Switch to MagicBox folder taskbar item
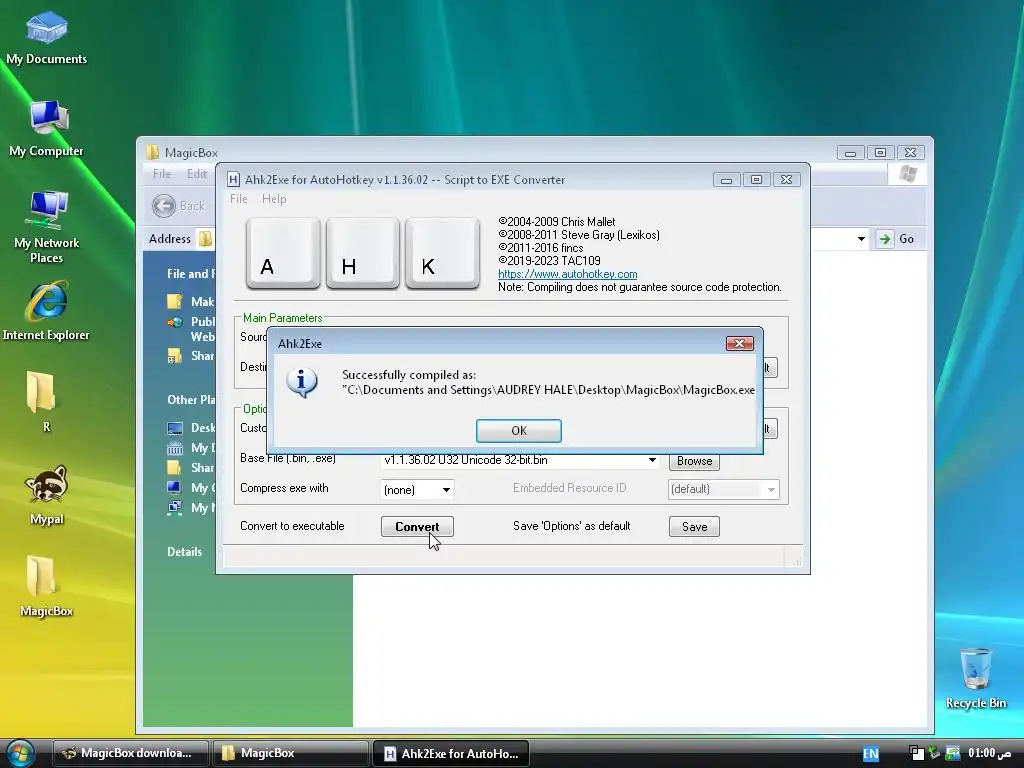1024x768 pixels. (291, 753)
